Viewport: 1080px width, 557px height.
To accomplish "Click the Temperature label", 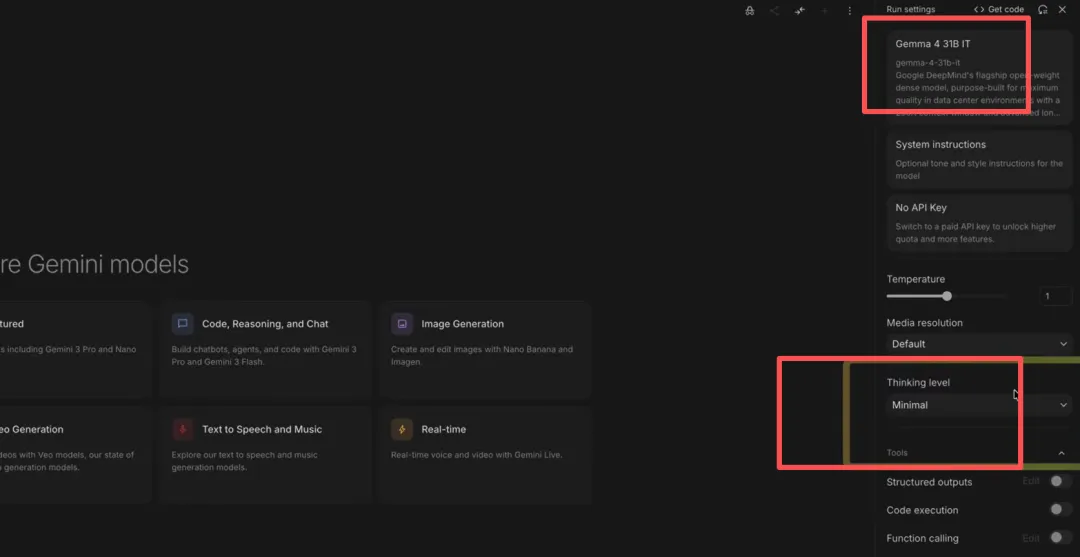I will click(915, 279).
